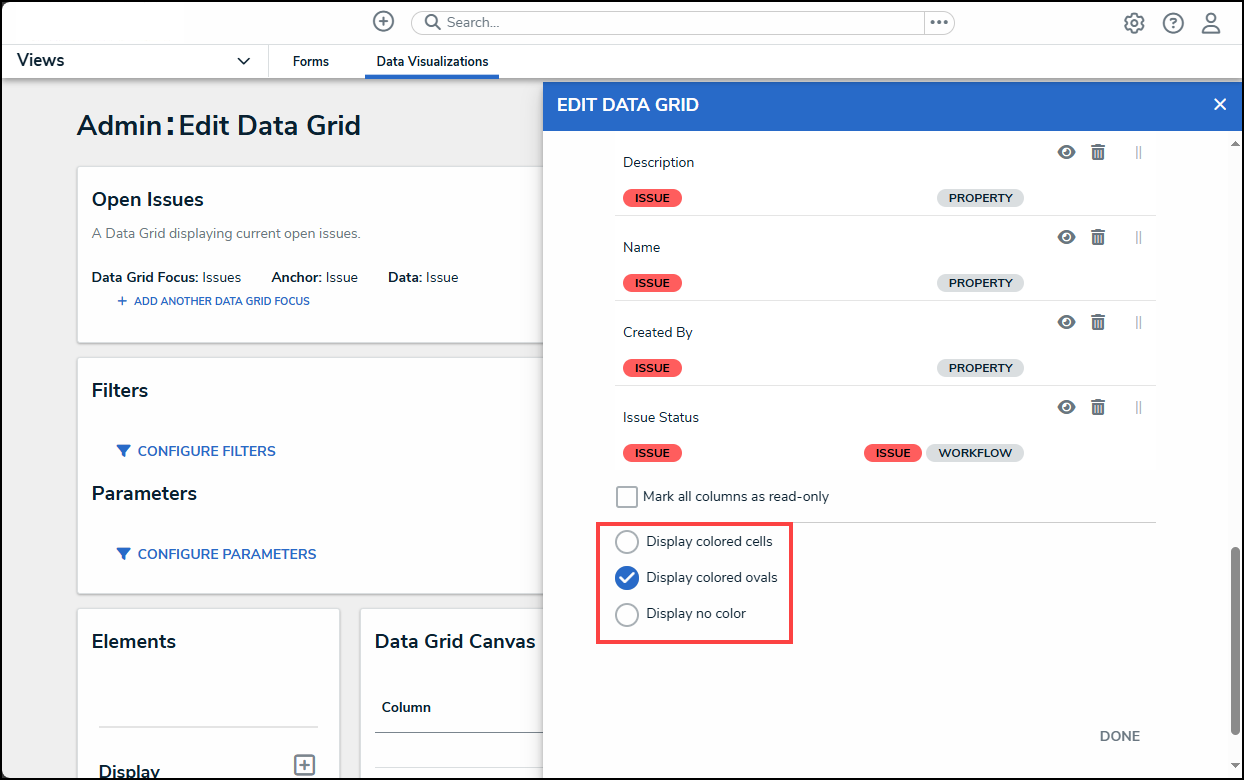Click the Configure Filters link
The image size is (1244, 780).
[206, 451]
